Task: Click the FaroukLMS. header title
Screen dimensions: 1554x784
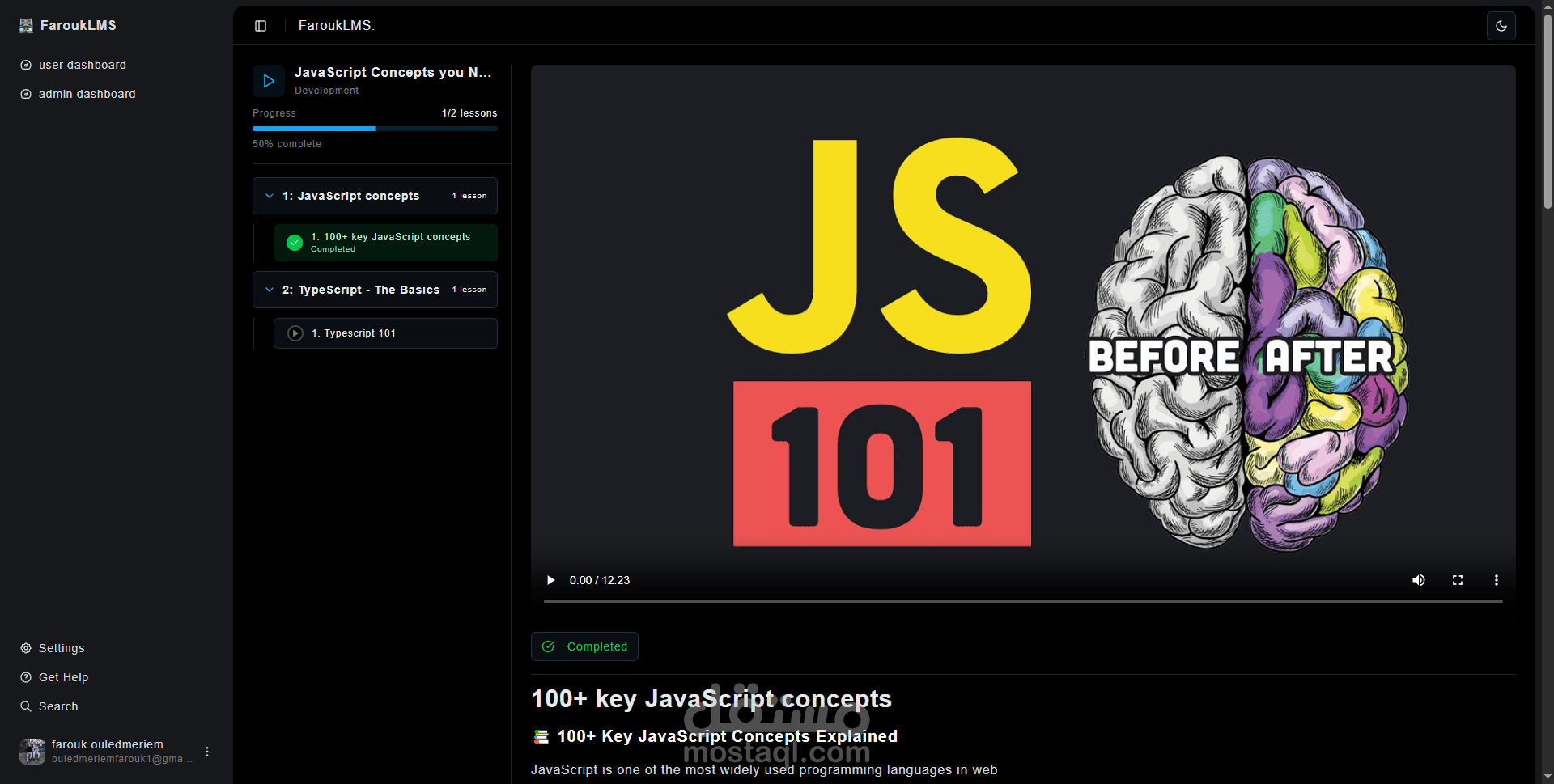Action: [337, 26]
